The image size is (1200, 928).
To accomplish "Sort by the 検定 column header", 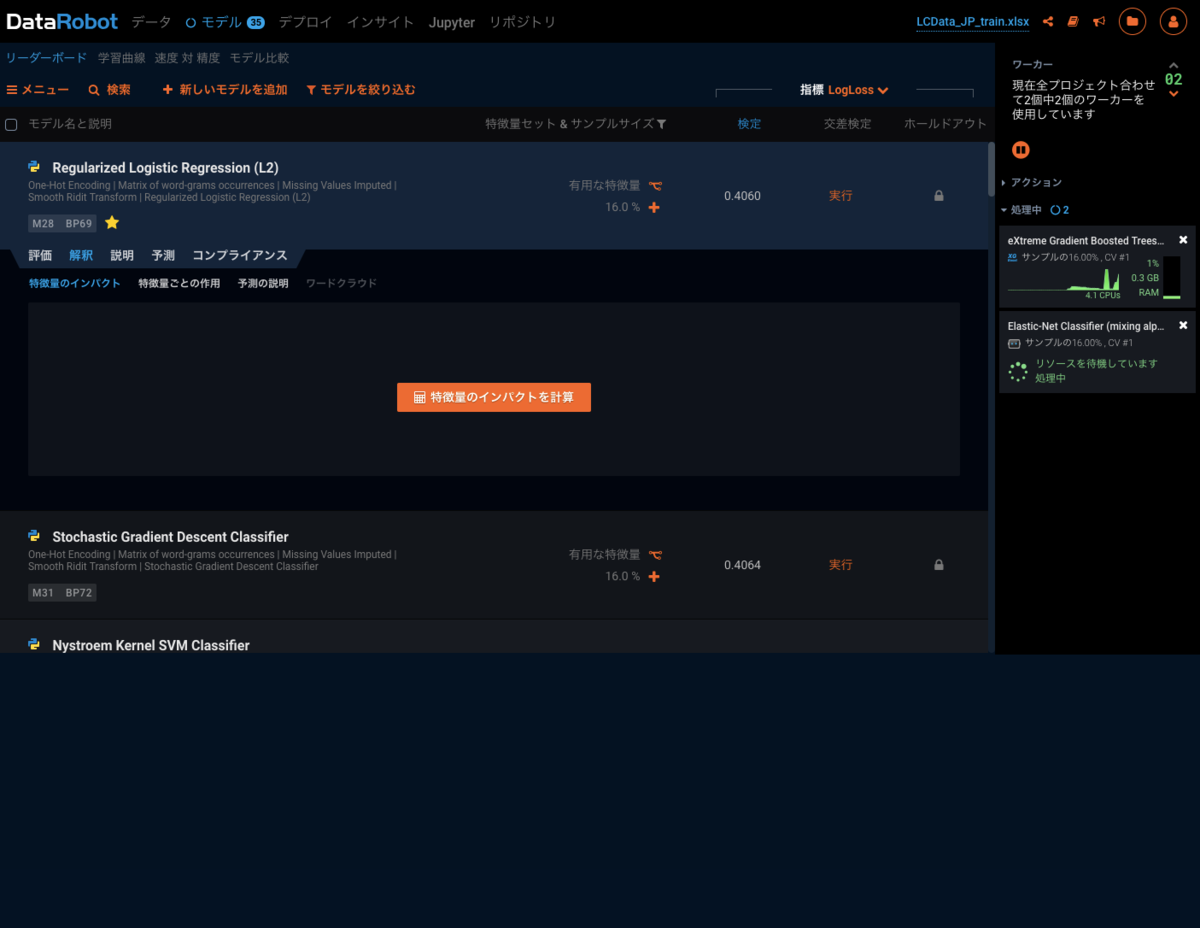I will click(x=749, y=124).
